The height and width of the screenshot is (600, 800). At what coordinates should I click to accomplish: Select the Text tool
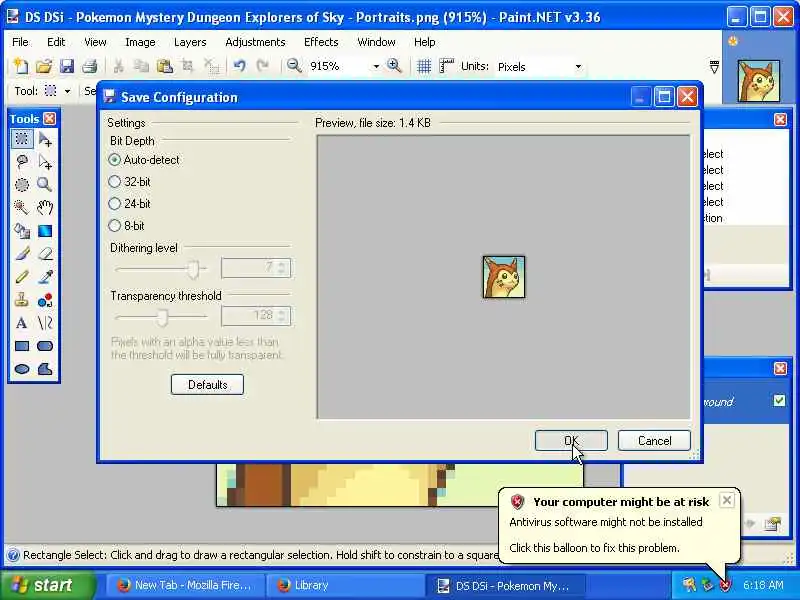pos(21,323)
